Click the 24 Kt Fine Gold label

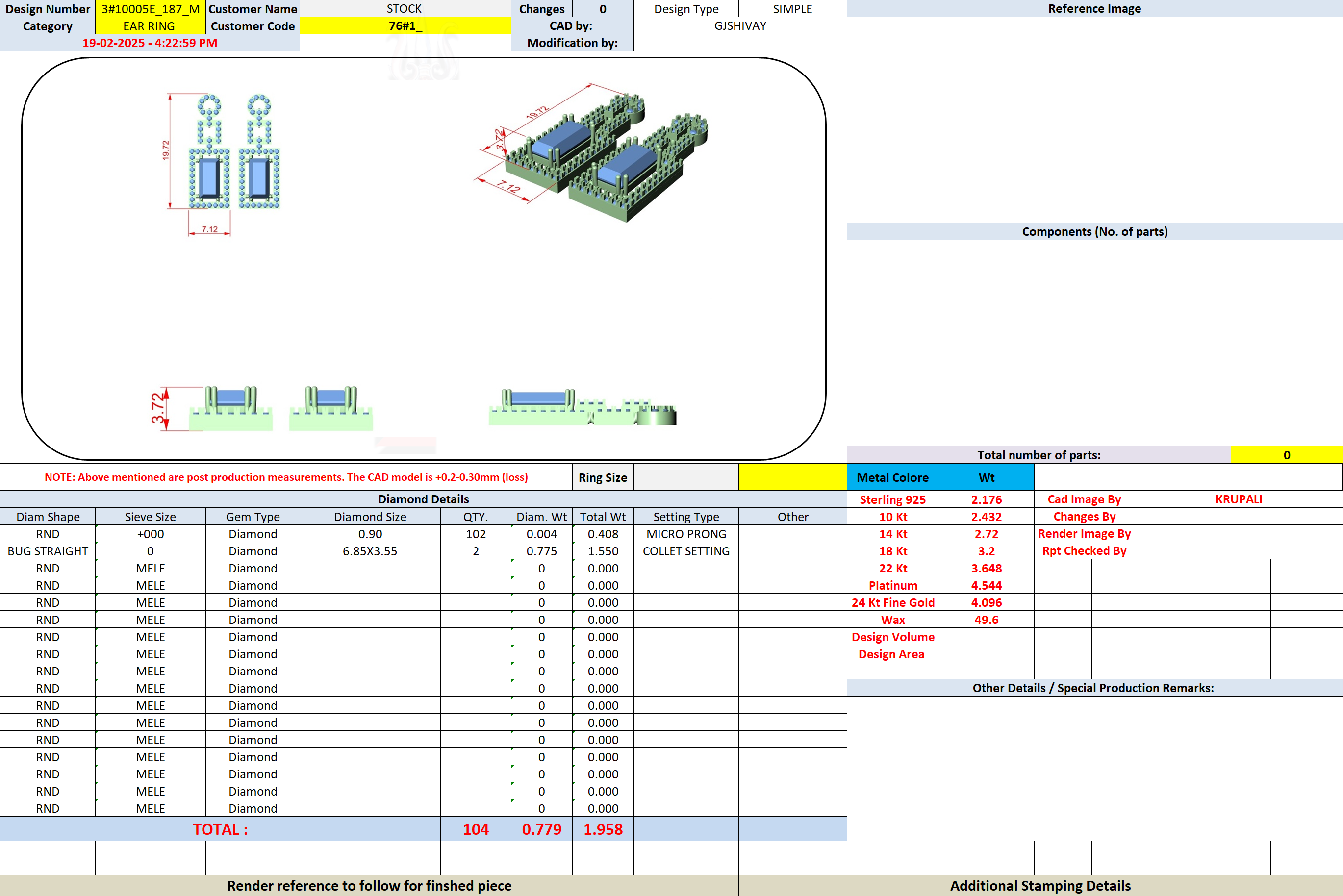(893, 602)
